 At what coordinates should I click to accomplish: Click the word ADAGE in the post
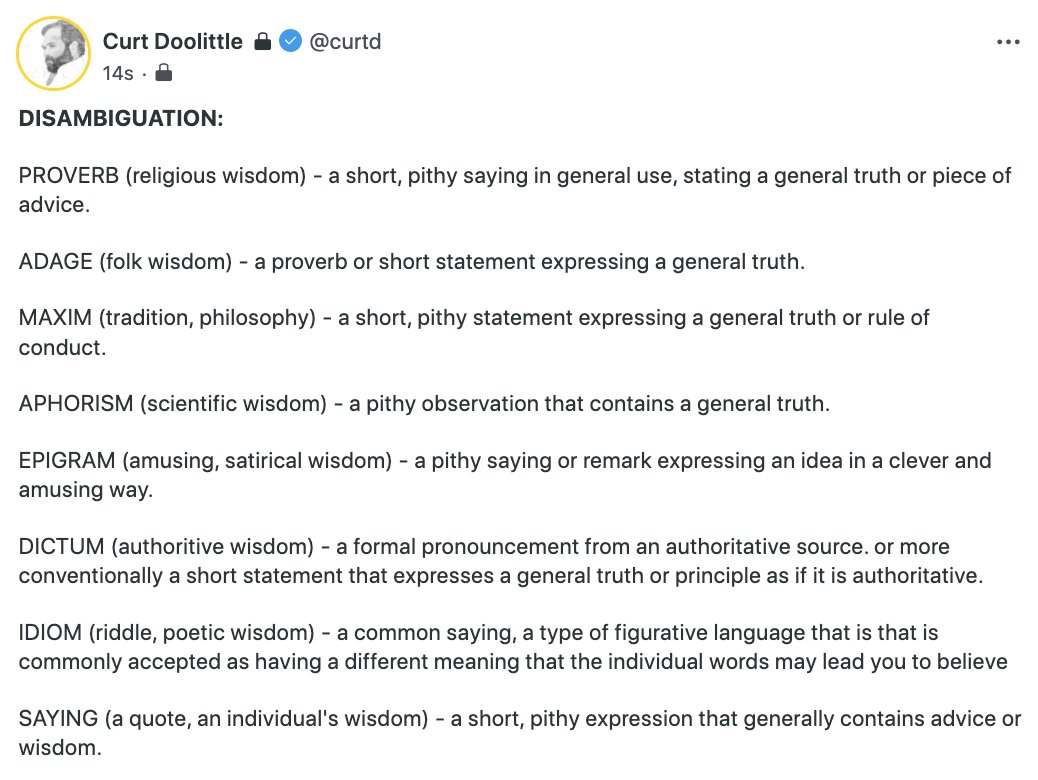[53, 262]
